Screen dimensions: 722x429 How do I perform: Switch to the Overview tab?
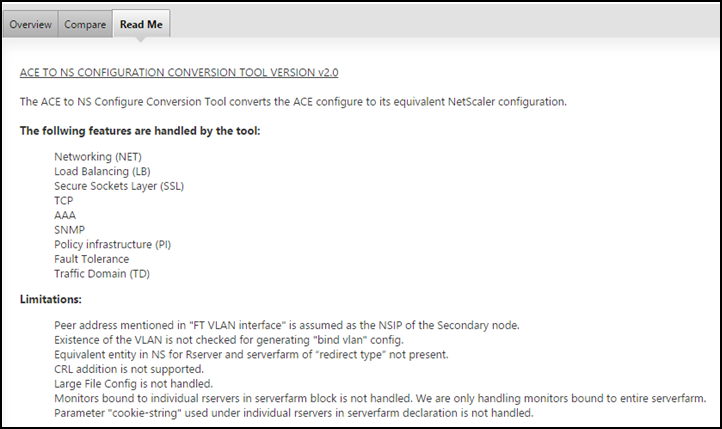pyautogui.click(x=30, y=24)
